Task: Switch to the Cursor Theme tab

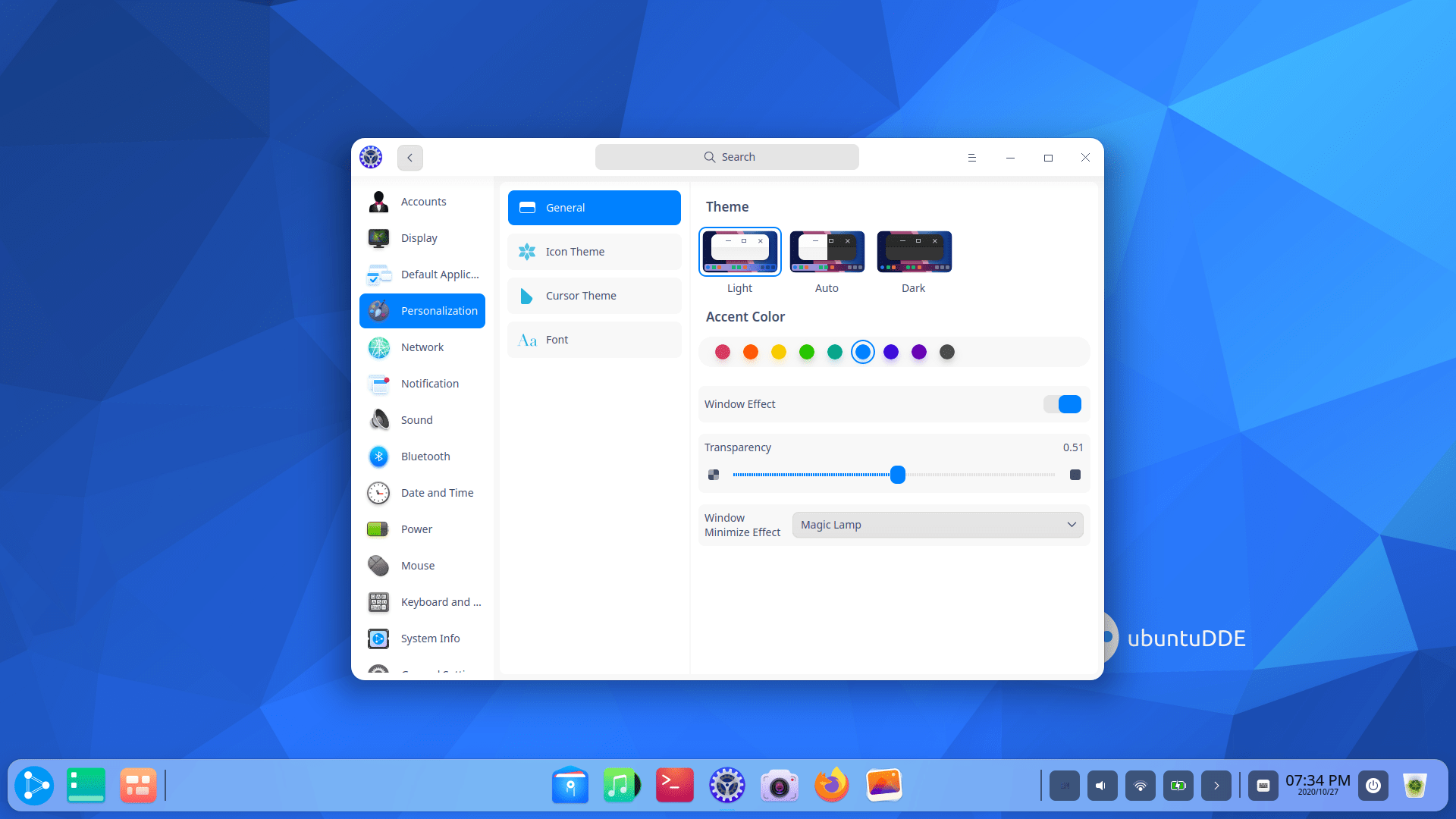Action: pyautogui.click(x=595, y=296)
